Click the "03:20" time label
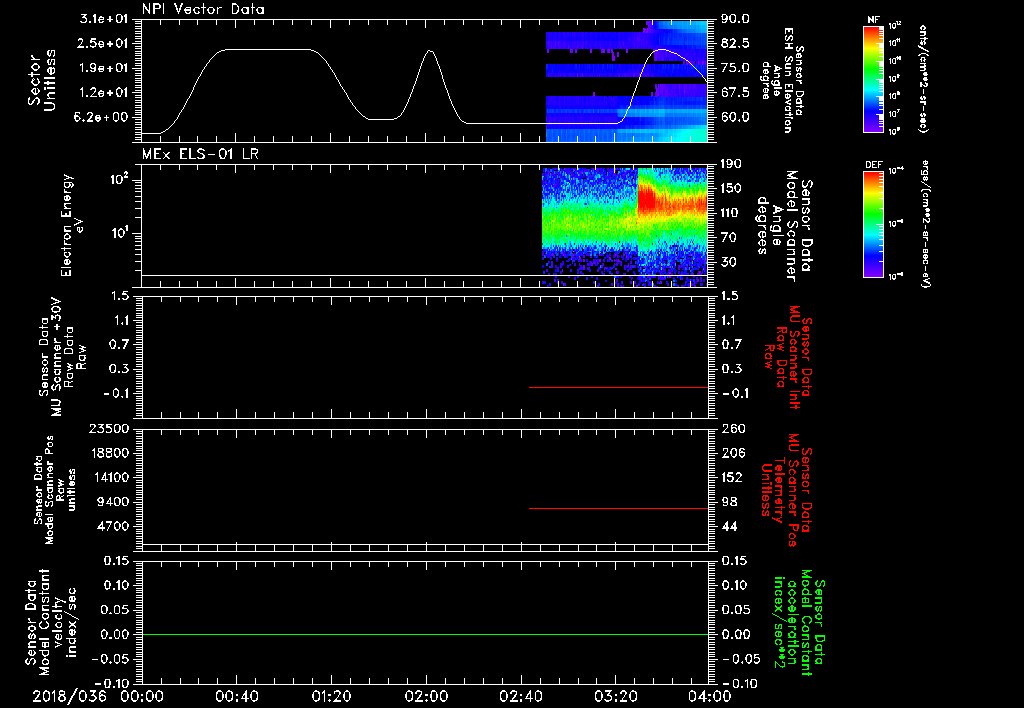Viewport: 1024px width, 708px height. (x=615, y=696)
